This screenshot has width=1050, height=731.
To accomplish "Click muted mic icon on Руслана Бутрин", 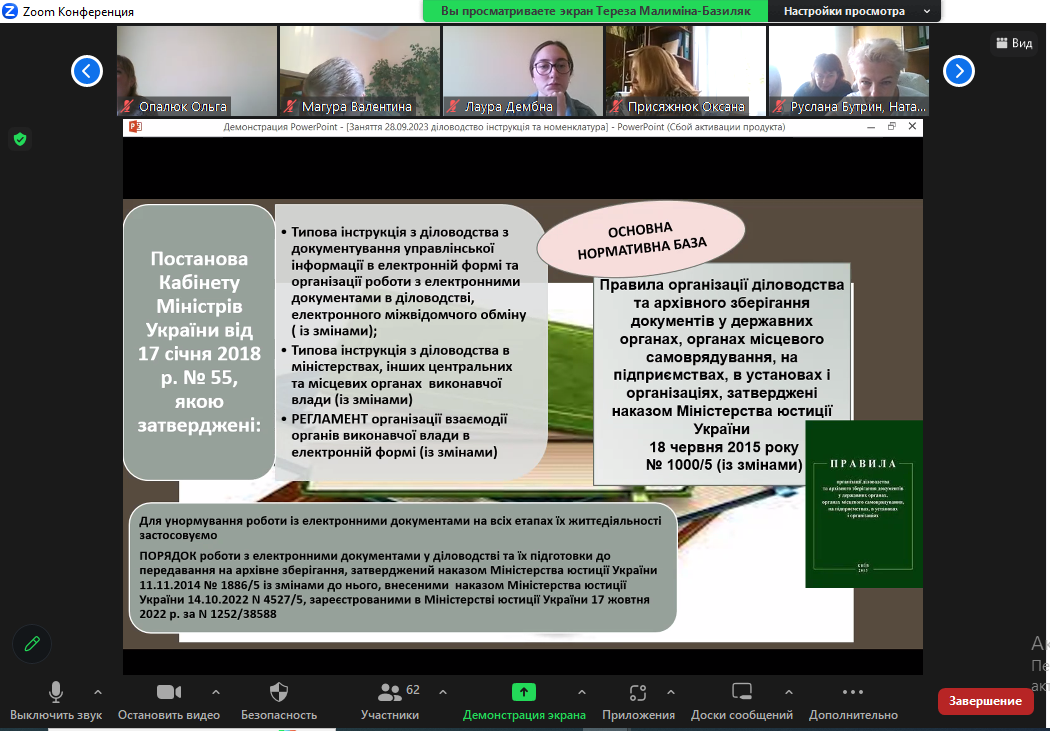I will coord(778,106).
